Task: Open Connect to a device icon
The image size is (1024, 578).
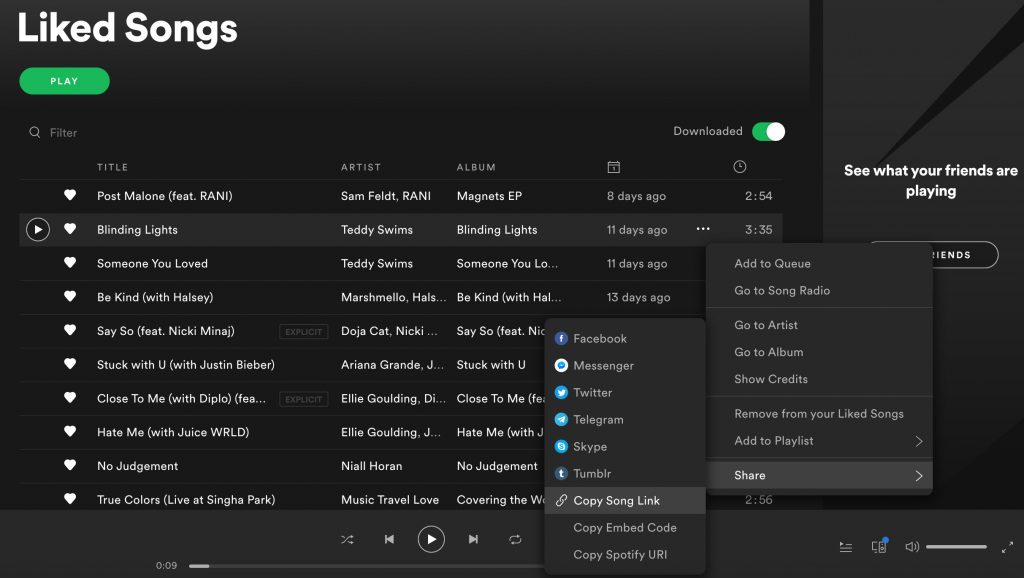Action: (879, 546)
